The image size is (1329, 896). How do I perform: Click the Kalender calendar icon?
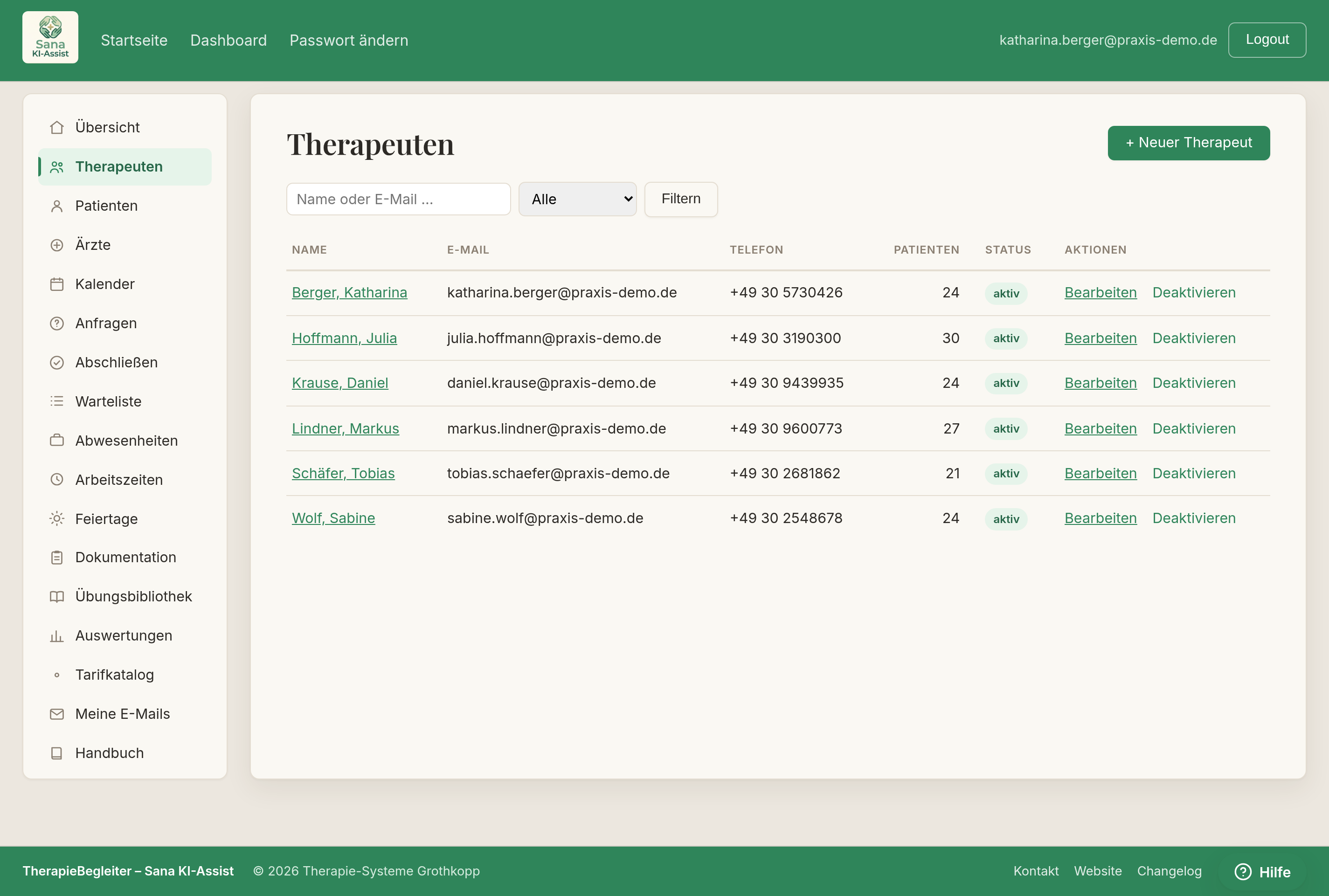pyautogui.click(x=56, y=284)
